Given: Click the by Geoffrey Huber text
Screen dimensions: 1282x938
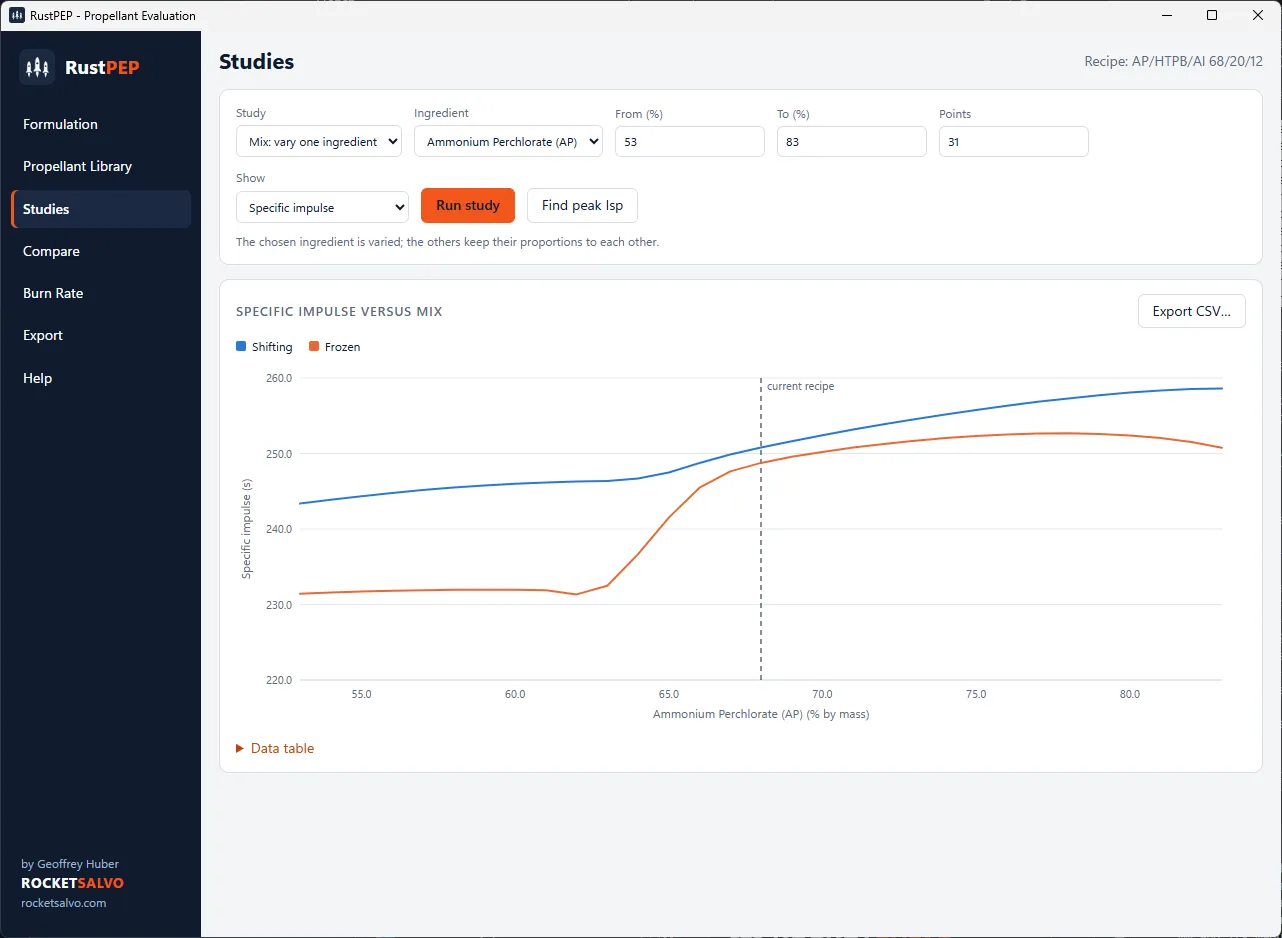Looking at the screenshot, I should click(x=70, y=864).
